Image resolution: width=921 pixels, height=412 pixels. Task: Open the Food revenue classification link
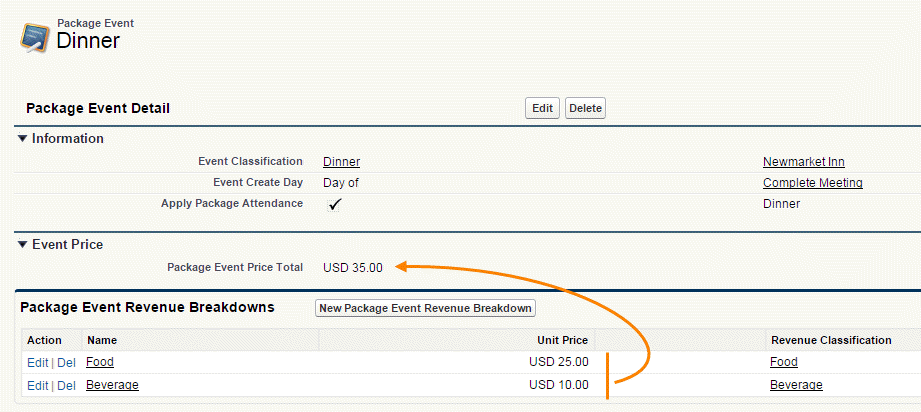tap(784, 362)
